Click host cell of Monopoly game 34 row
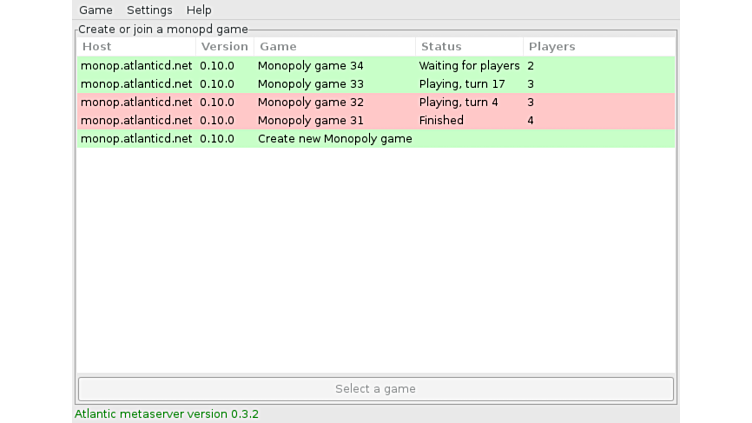752x423 pixels. pyautogui.click(x=136, y=66)
